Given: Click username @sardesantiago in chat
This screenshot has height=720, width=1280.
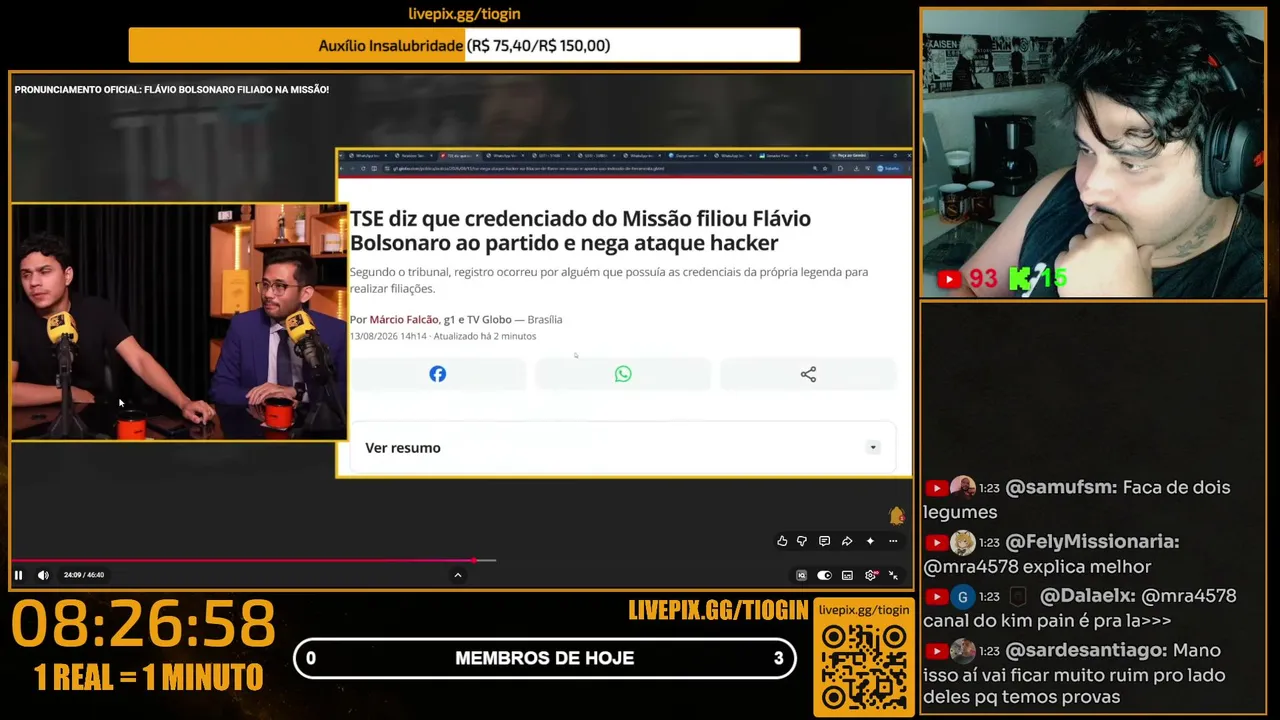Looking at the screenshot, I should tap(1084, 650).
